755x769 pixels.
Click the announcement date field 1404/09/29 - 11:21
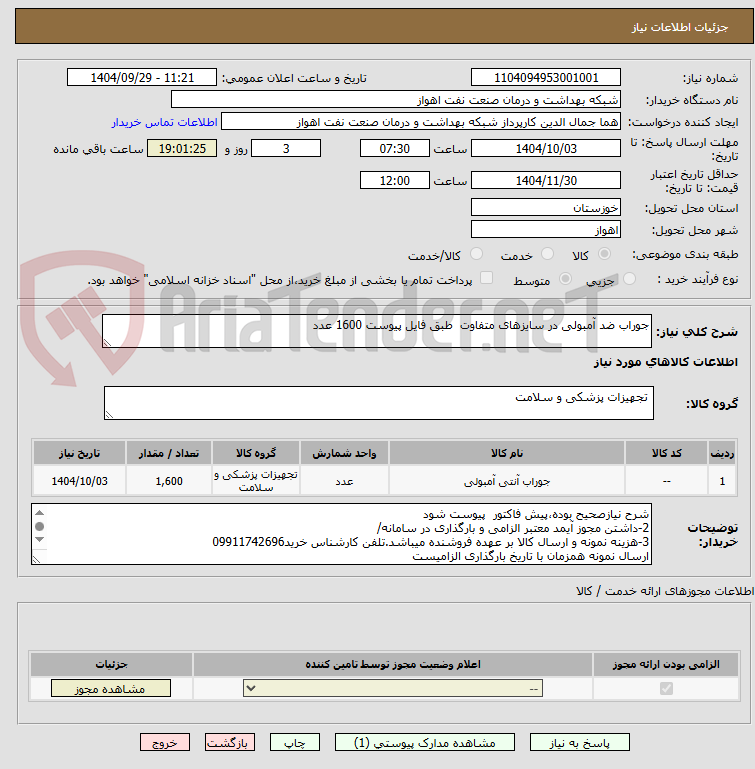point(142,77)
